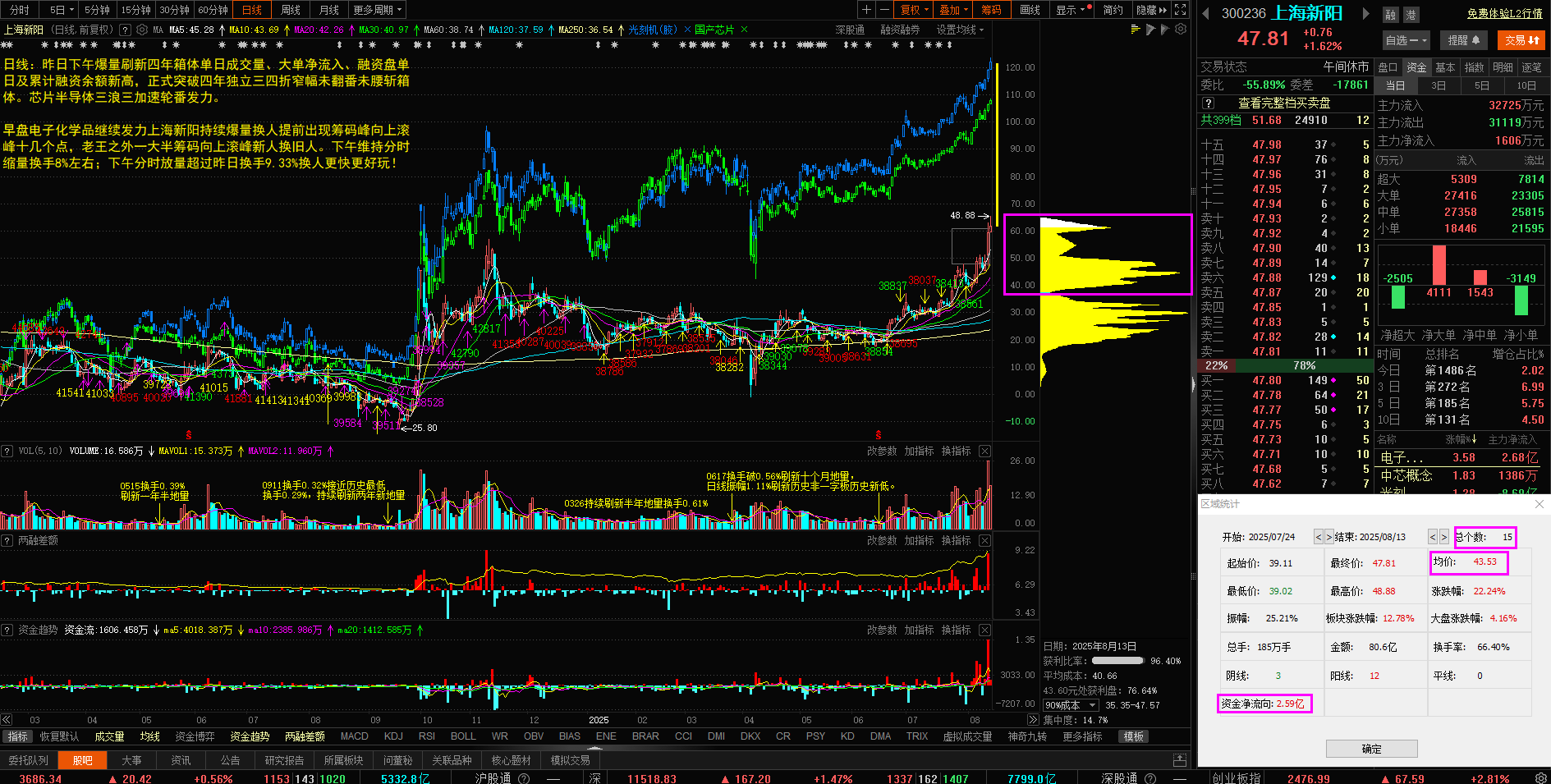
Task: Click the 确定 button in the 区域统计 dialog
Action: [x=1371, y=749]
